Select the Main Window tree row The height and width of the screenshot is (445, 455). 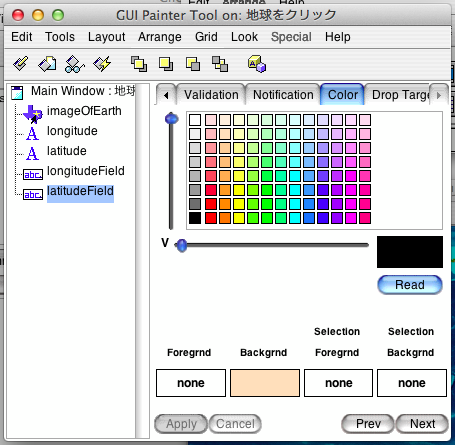pyautogui.click(x=83, y=91)
